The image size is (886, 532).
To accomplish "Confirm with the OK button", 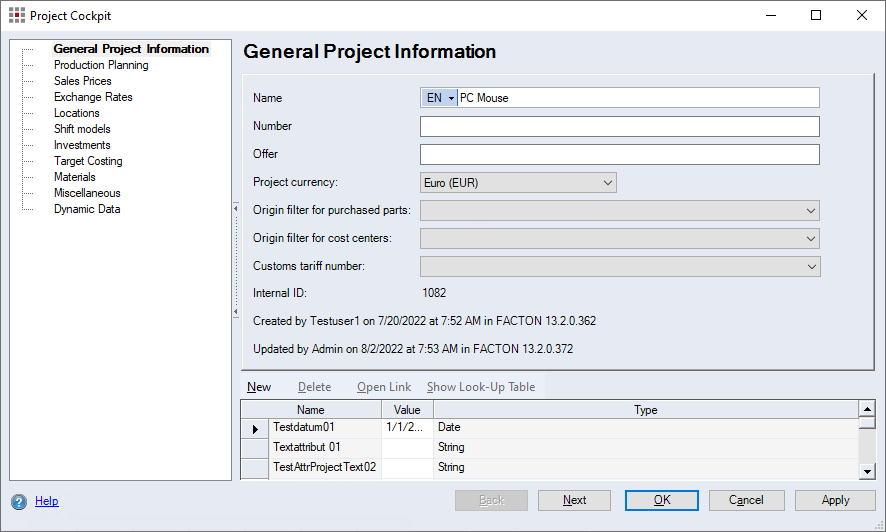I will tap(662, 500).
